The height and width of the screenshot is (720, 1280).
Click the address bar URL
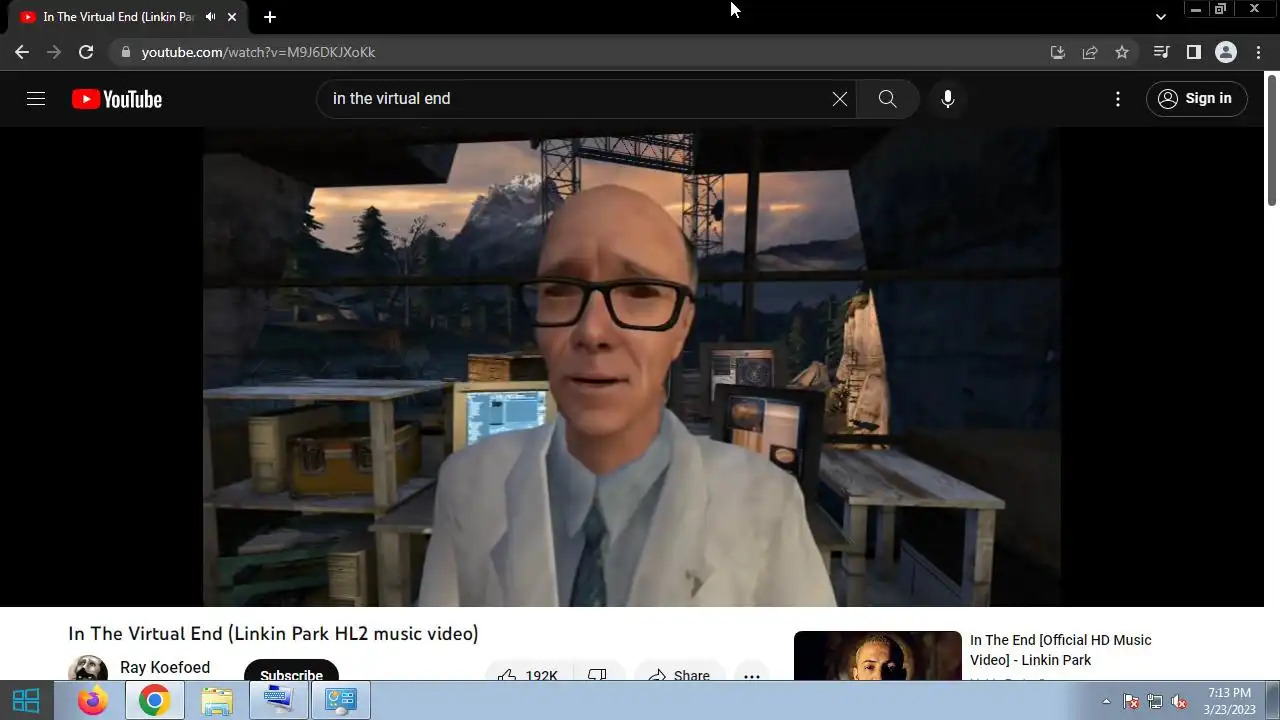coord(258,52)
